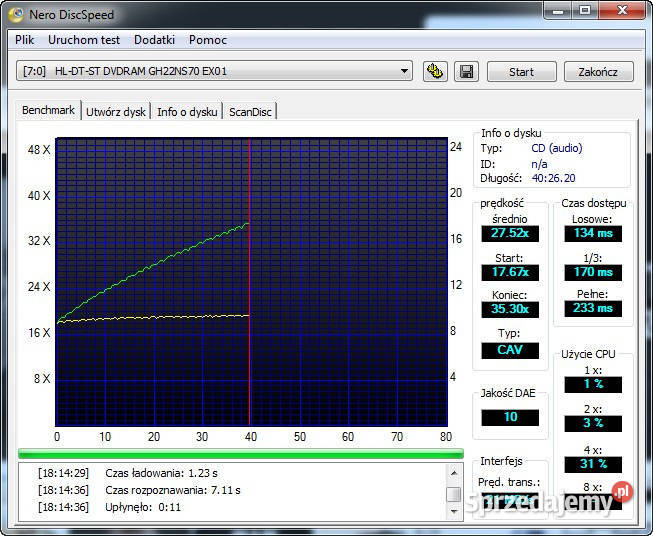Click the 1/3 access time 170 ms

(x=593, y=272)
